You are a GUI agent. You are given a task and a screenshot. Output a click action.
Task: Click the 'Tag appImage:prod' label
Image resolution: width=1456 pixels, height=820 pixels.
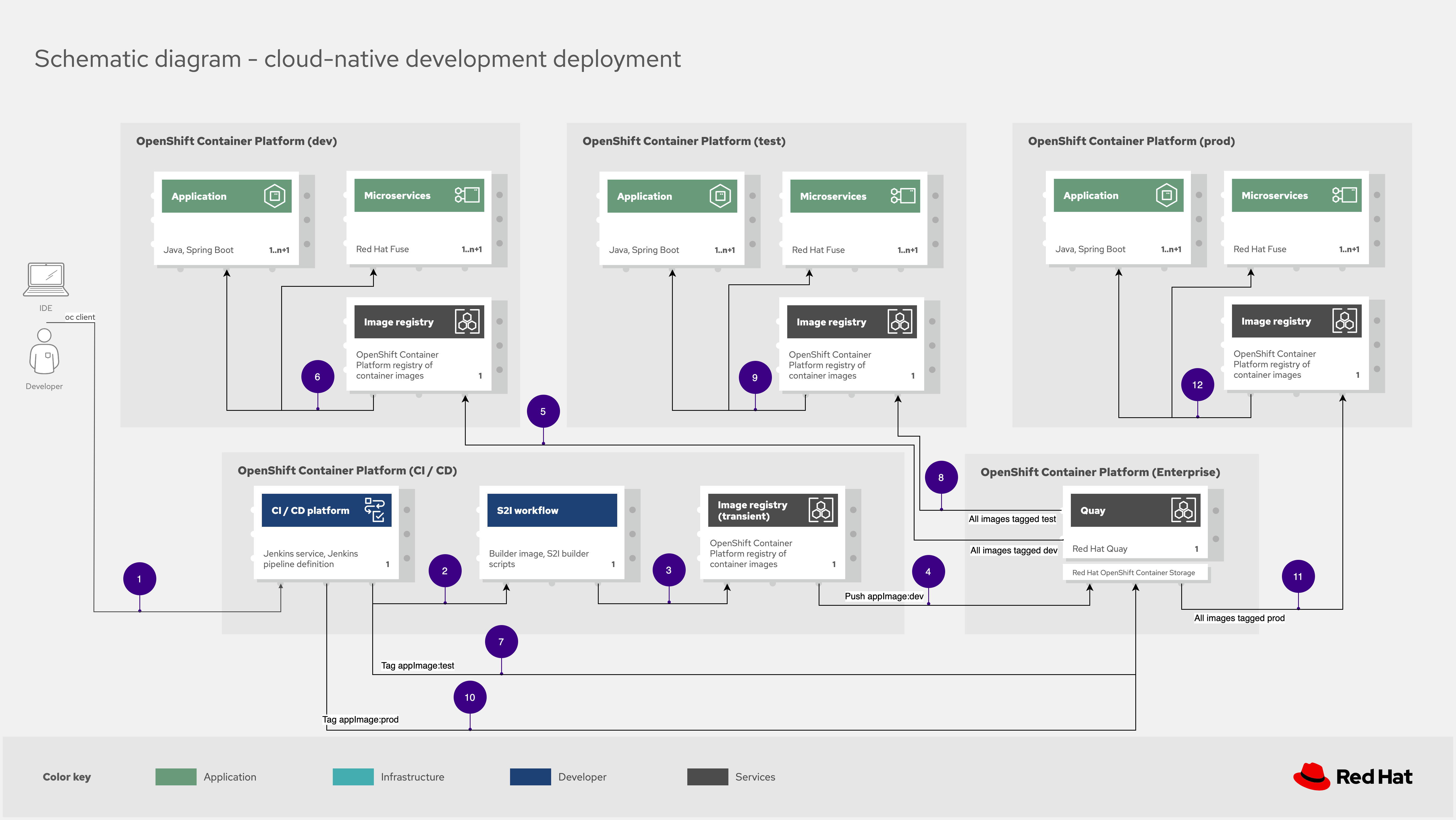pos(361,719)
